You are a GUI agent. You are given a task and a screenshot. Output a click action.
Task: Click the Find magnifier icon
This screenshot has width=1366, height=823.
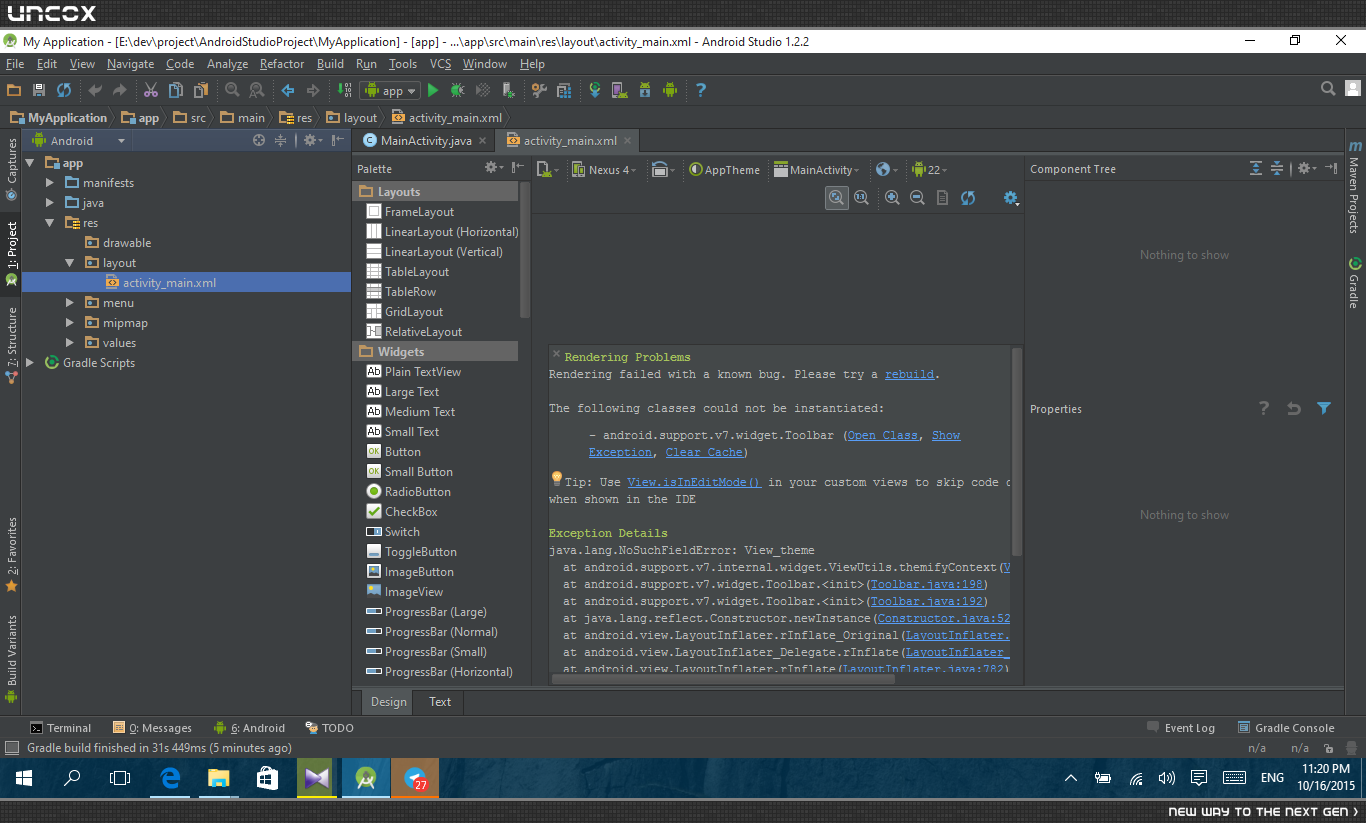click(232, 90)
